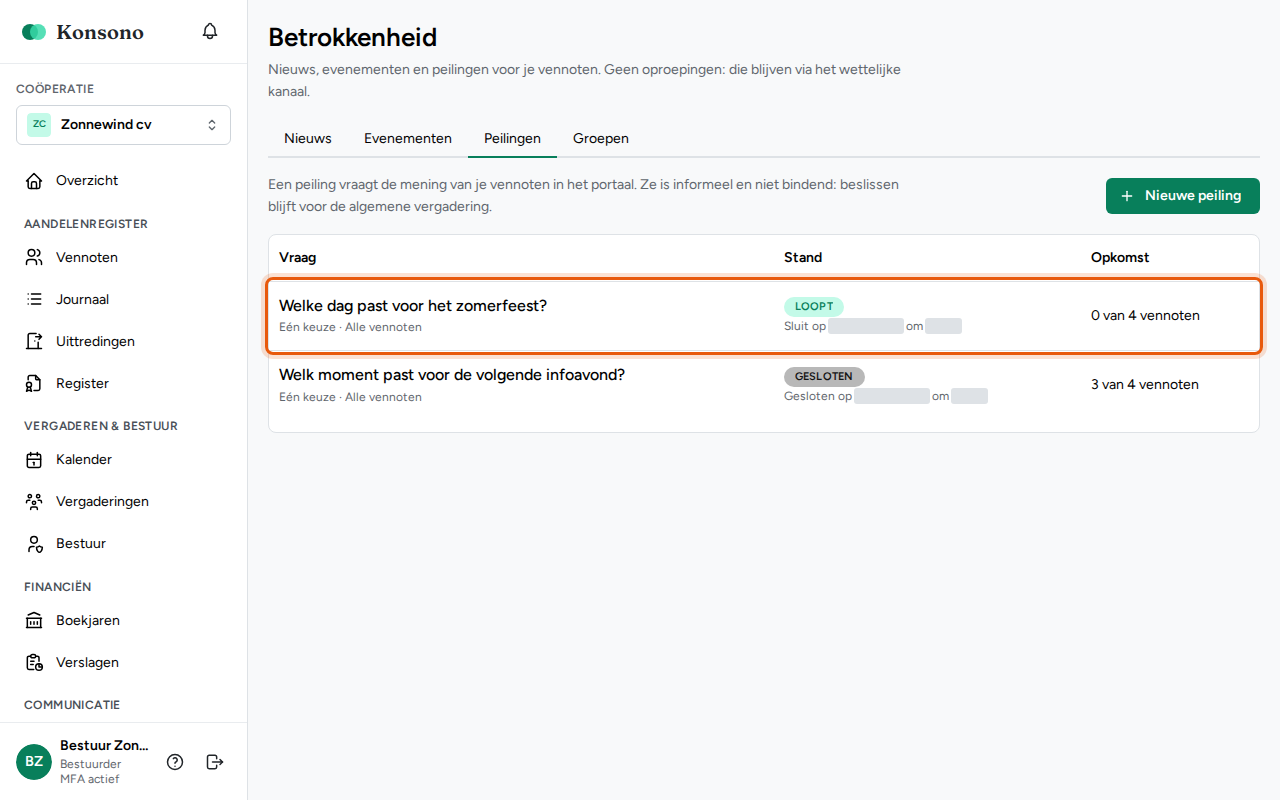
Task: Go to Vennoten via the people icon
Action: [34, 257]
